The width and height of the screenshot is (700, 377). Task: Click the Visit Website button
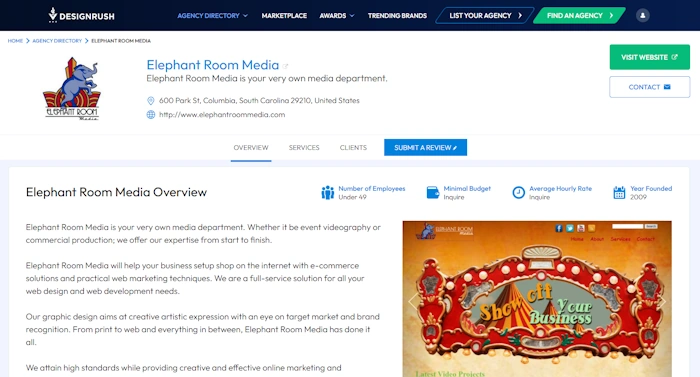[650, 57]
